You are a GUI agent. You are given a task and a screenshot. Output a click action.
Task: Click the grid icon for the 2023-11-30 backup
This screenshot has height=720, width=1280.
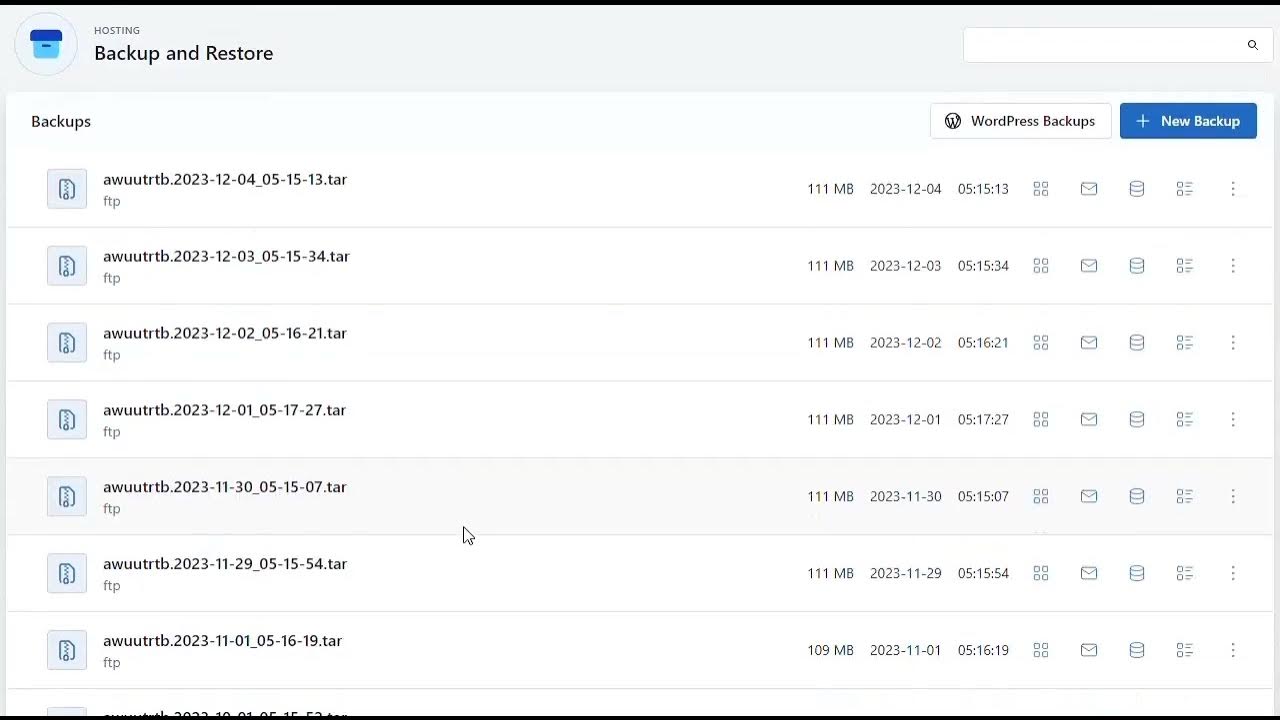tap(1041, 497)
